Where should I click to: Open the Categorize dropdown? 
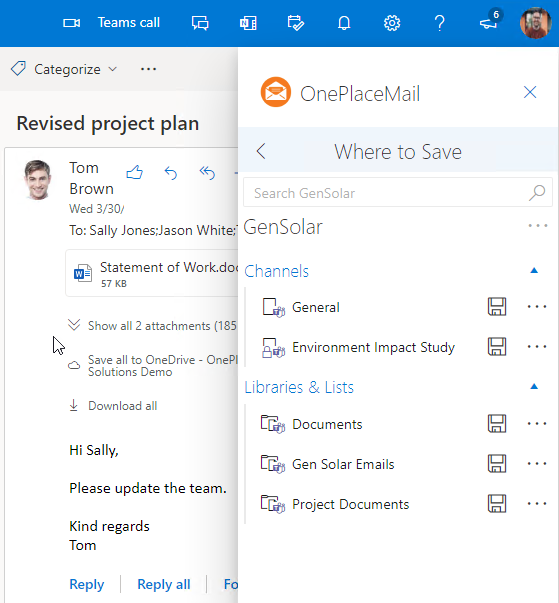64,69
